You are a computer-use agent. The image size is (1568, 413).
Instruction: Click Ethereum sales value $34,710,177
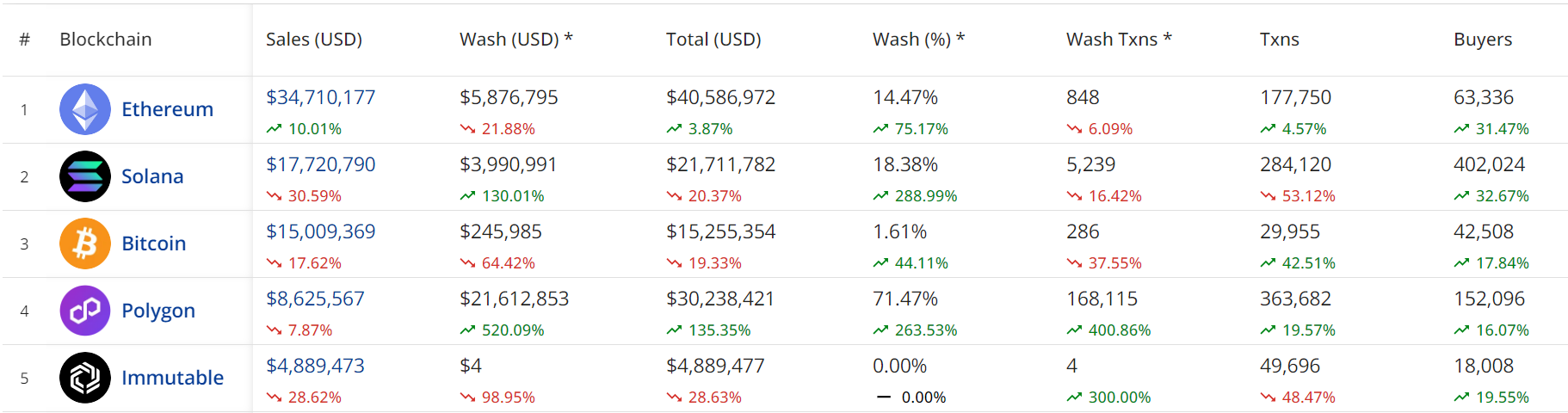(320, 98)
